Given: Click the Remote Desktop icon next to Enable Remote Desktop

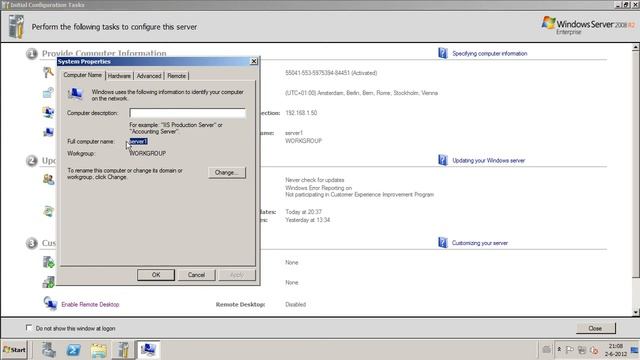Looking at the screenshot, I should 50,304.
